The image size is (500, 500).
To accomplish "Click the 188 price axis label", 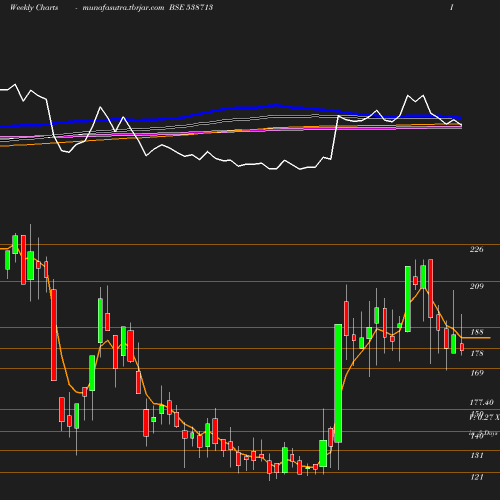I will pos(477,332).
